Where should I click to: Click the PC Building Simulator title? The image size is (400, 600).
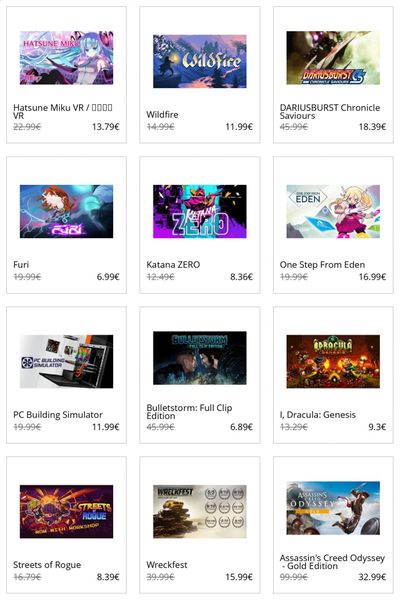(58, 415)
